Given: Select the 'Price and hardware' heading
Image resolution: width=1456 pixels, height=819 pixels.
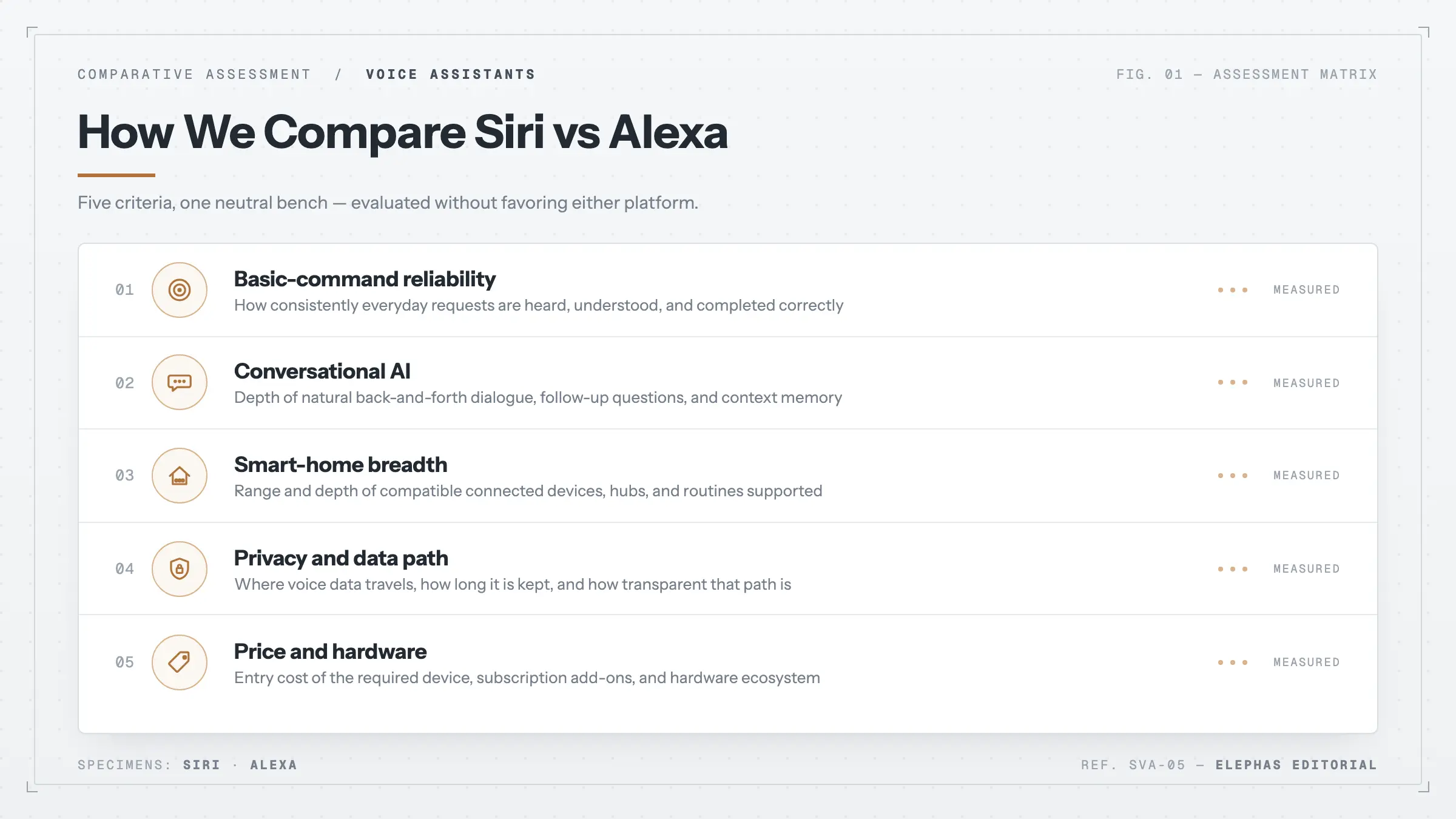Looking at the screenshot, I should [x=330, y=652].
